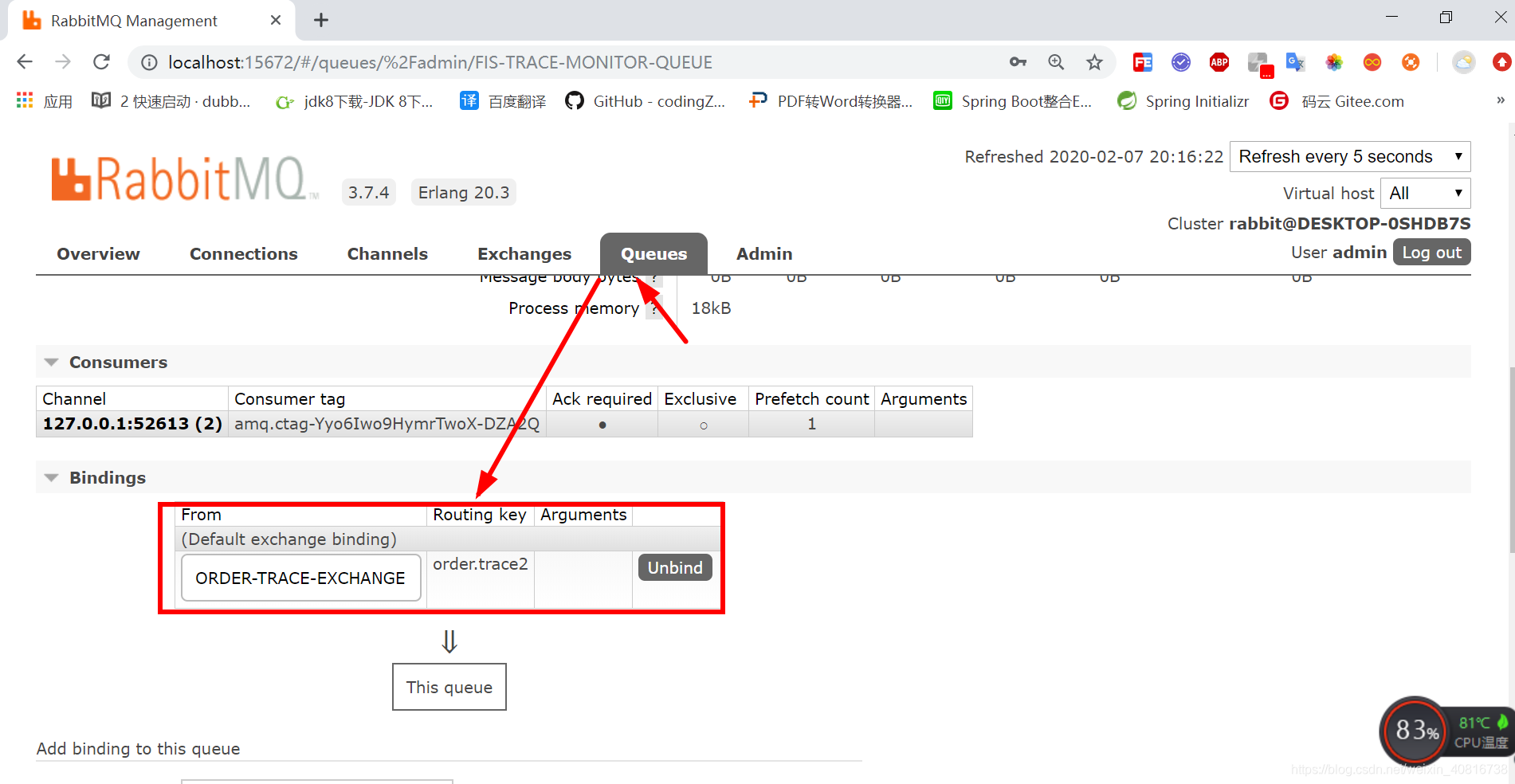Click the page vertical scrollbar

(1510, 458)
